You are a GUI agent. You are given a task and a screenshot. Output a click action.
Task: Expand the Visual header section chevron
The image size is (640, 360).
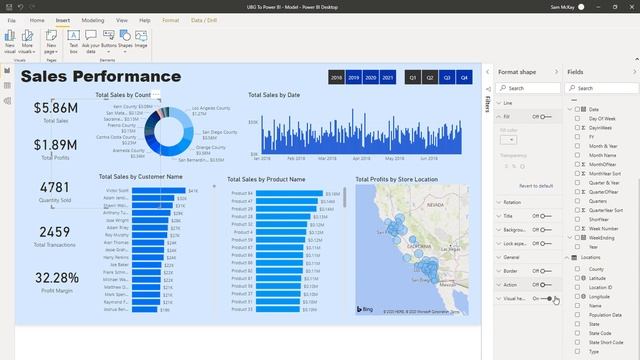tap(499, 299)
